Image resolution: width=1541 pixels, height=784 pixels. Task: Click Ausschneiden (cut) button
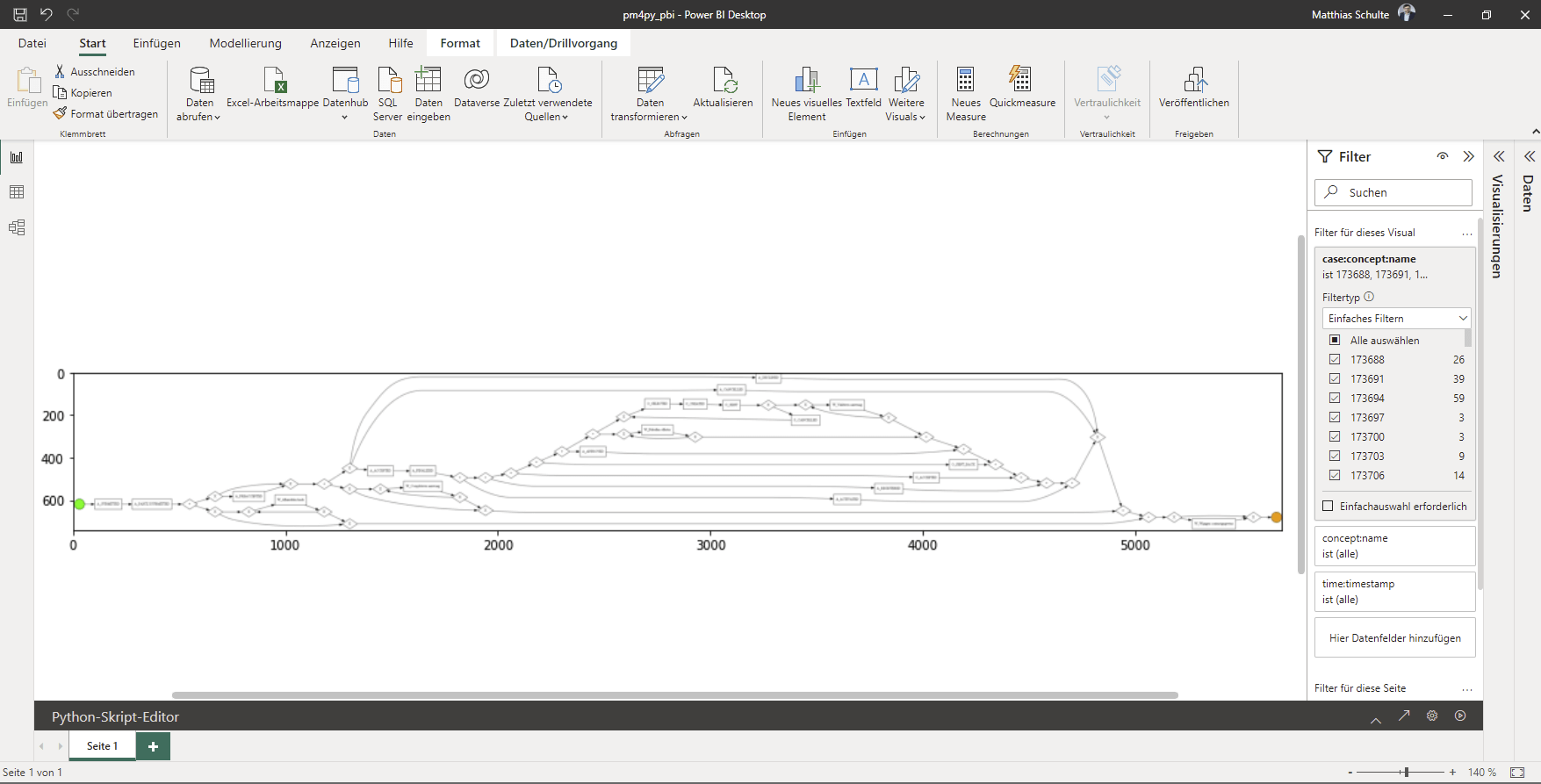[95, 72]
